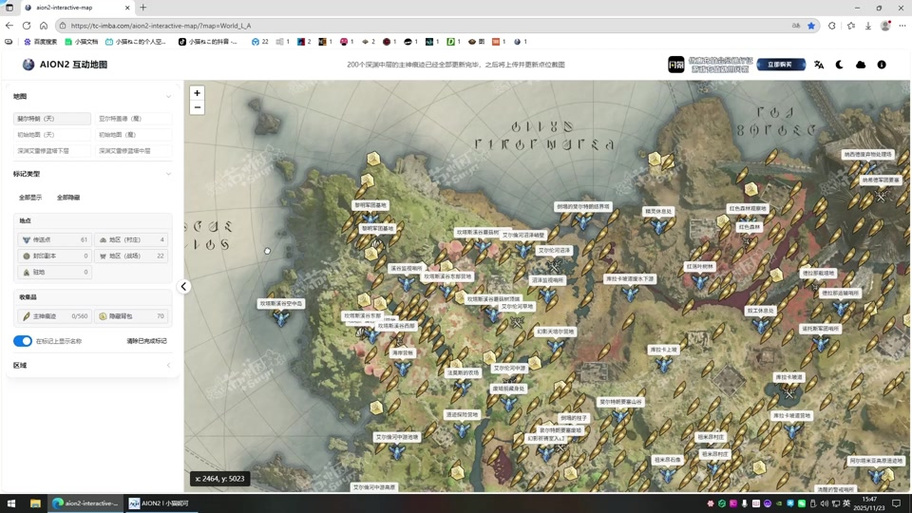Image resolution: width=912 pixels, height=513 pixels.
Task: Click 全部隐藏 to hide all markers
Action: (68, 198)
